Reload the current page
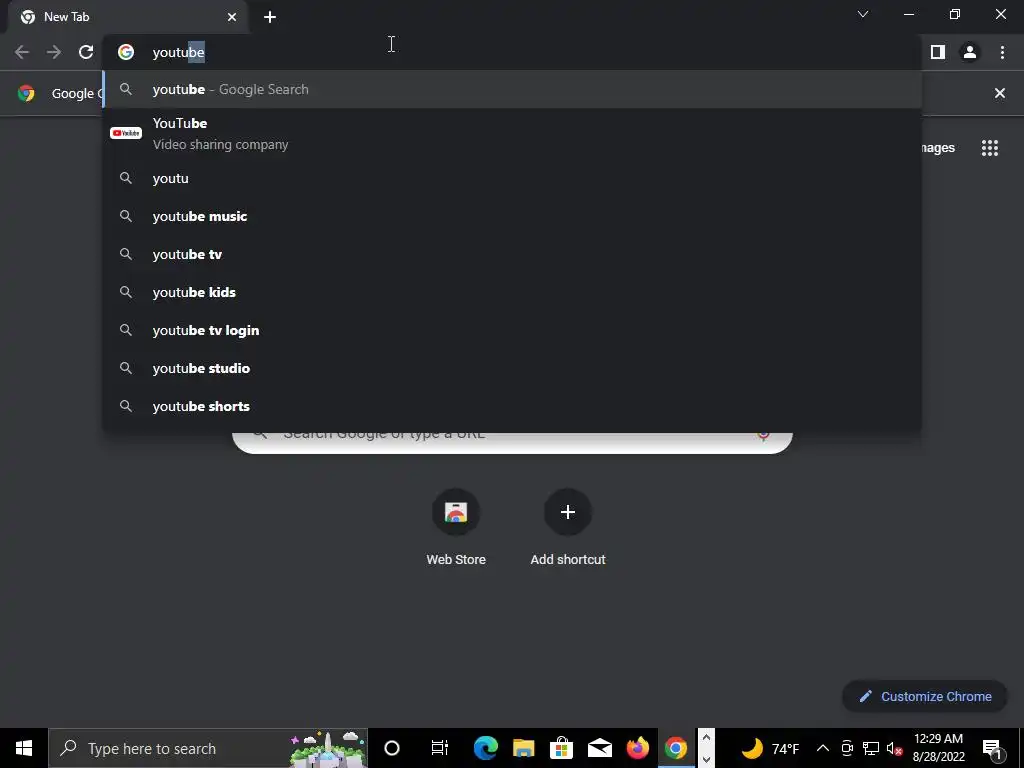This screenshot has height=768, width=1024. click(86, 52)
